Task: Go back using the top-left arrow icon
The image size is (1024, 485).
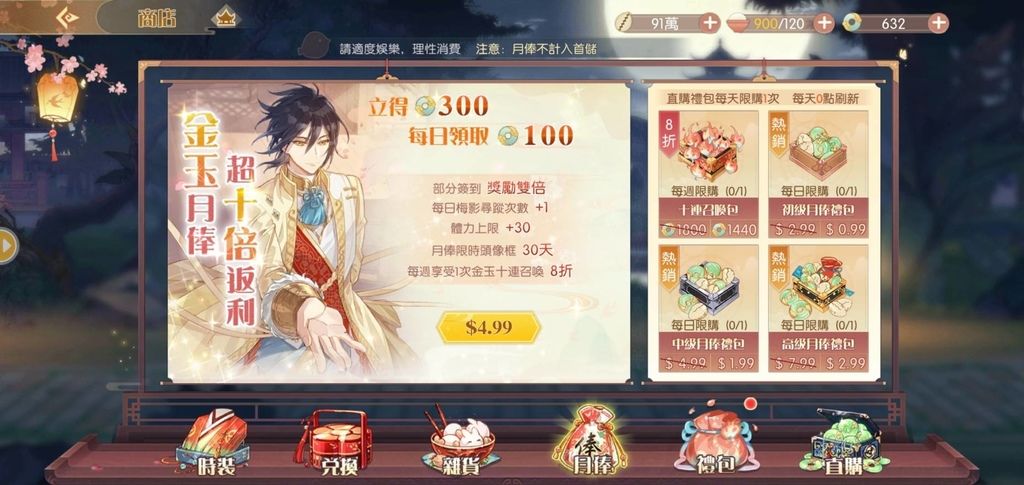Action: 67,17
